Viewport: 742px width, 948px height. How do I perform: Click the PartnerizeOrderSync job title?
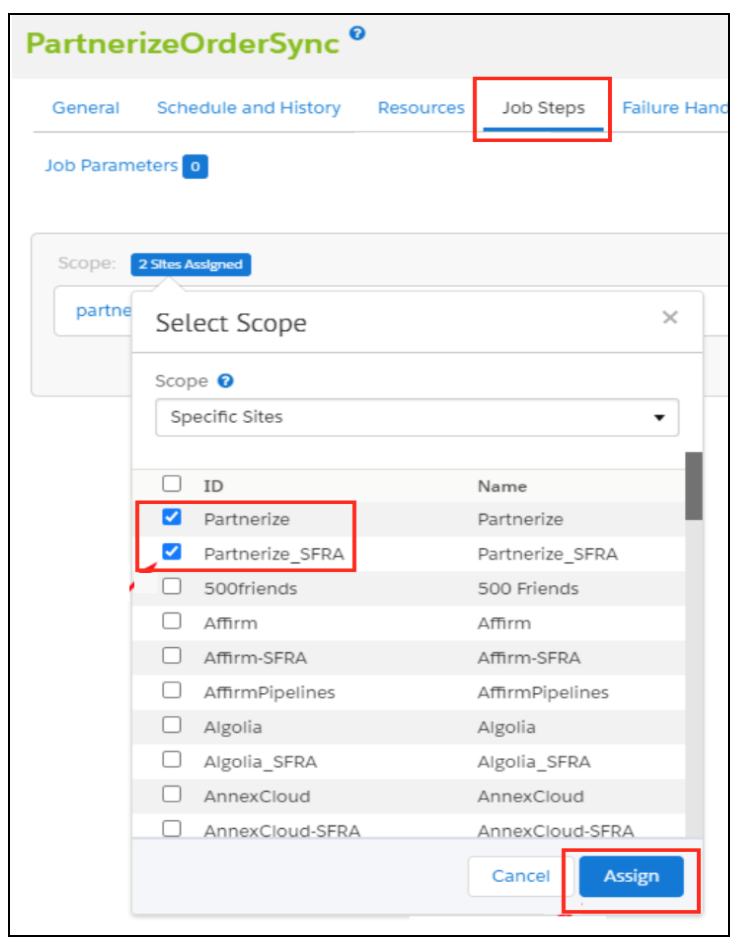183,44
